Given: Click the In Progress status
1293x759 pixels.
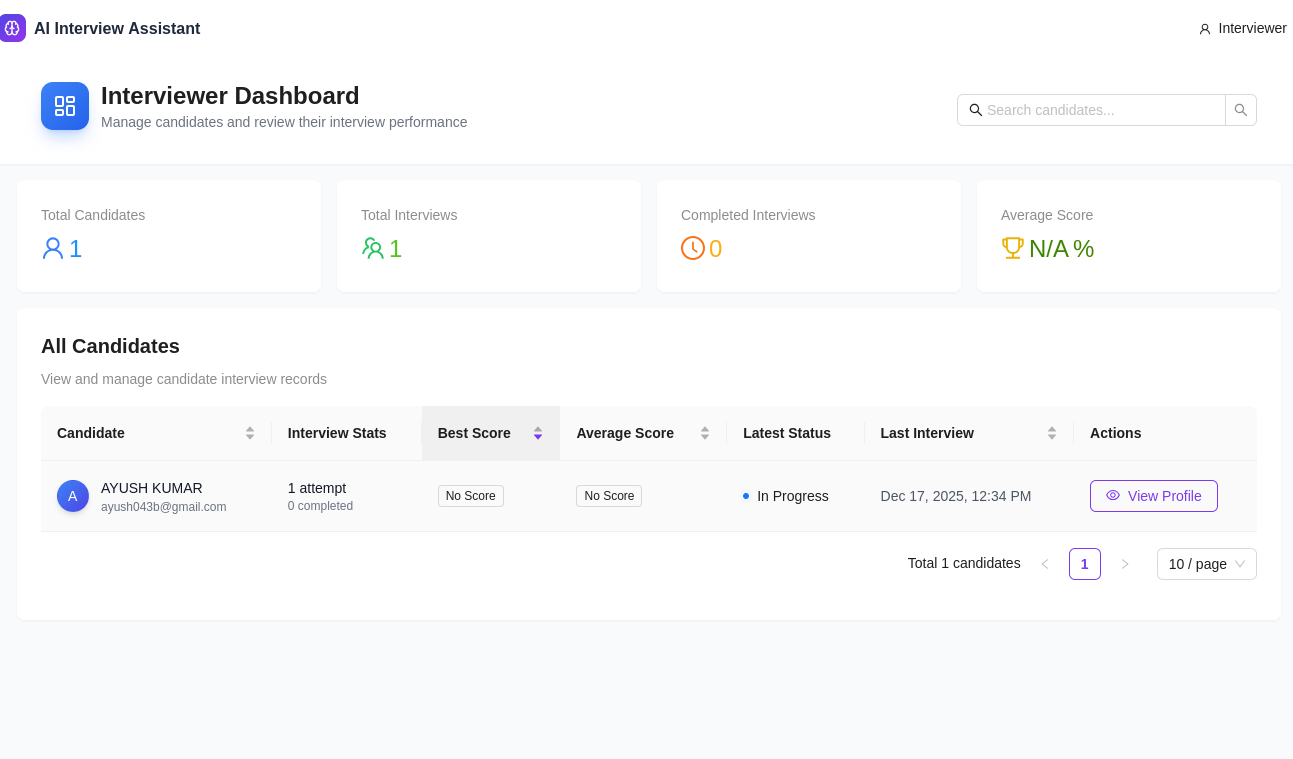Looking at the screenshot, I should (786, 496).
